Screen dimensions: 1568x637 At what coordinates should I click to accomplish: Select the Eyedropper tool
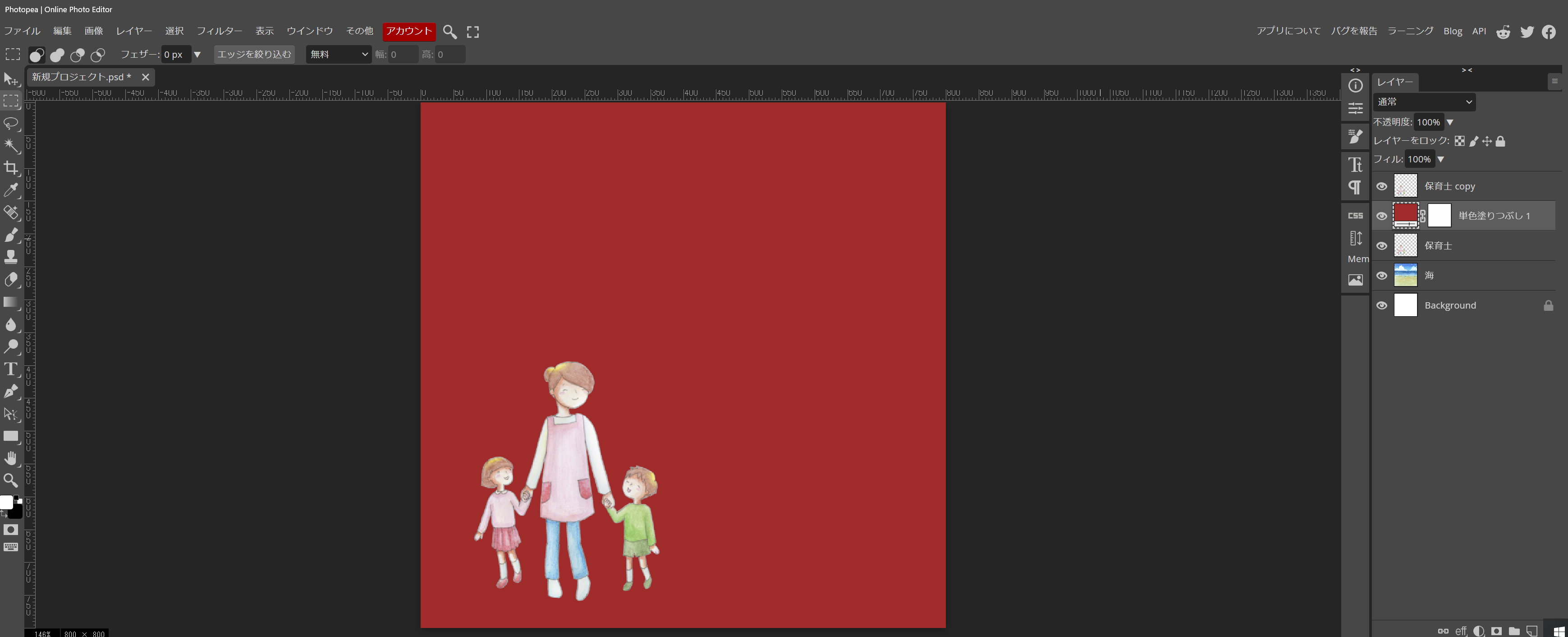[x=11, y=190]
